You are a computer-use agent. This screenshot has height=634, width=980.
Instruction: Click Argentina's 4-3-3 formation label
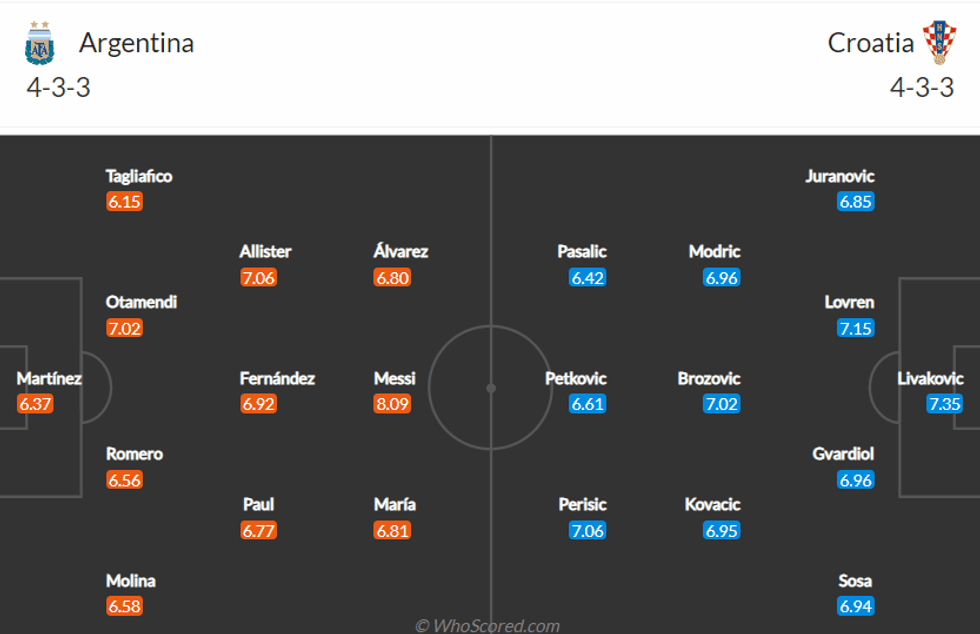click(58, 87)
